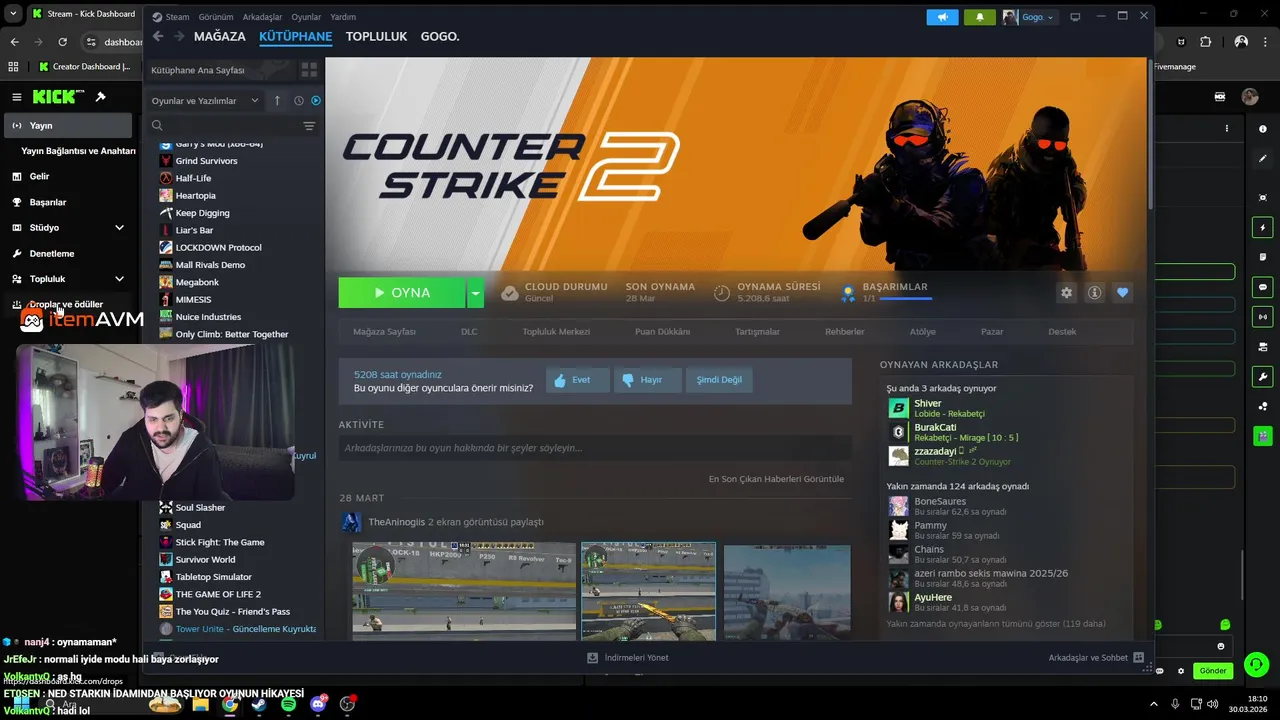Open Chrome extensions puzzle icon
The image size is (1280, 720).
click(1205, 42)
